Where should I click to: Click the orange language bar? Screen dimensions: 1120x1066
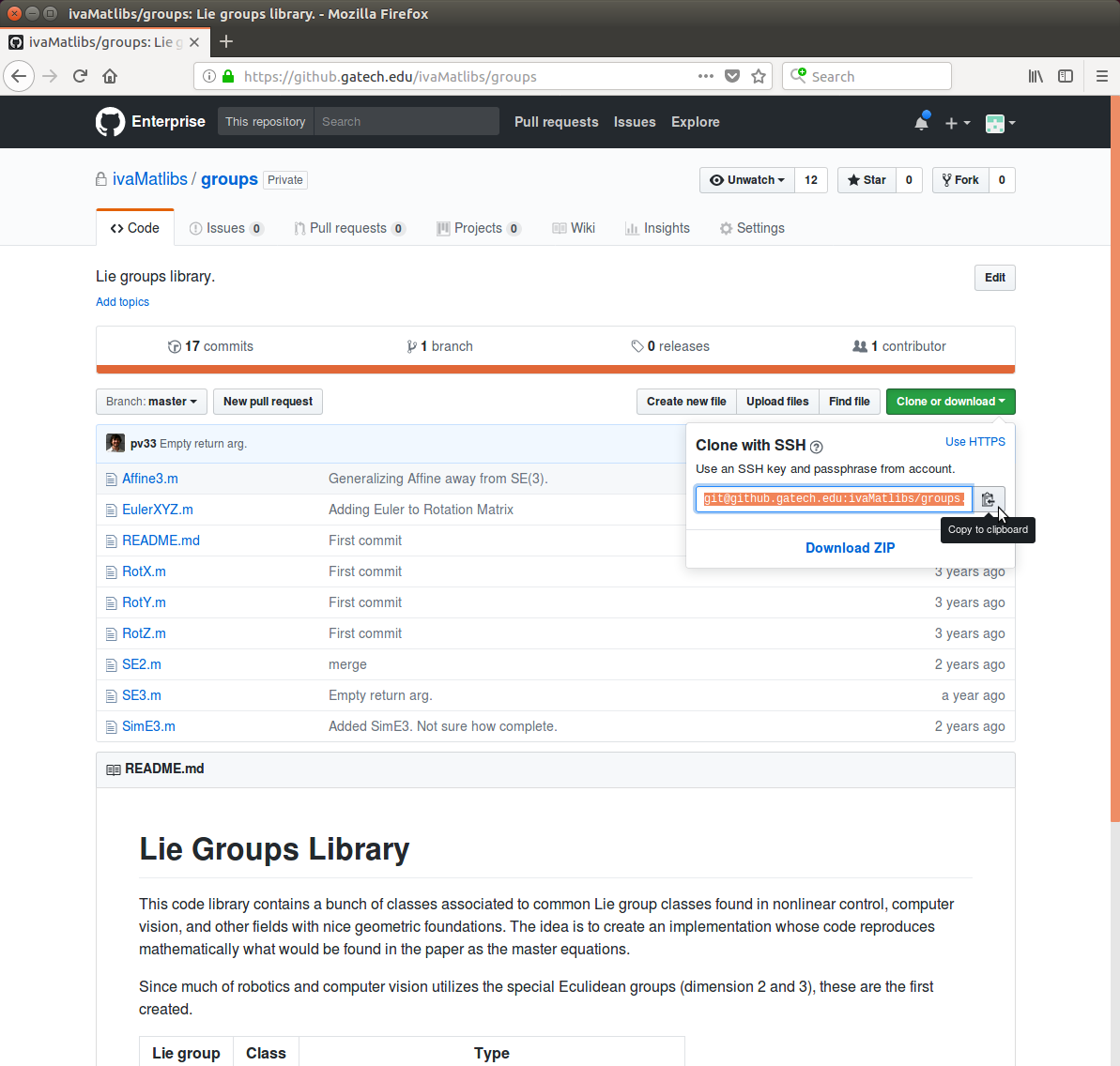[x=555, y=370]
